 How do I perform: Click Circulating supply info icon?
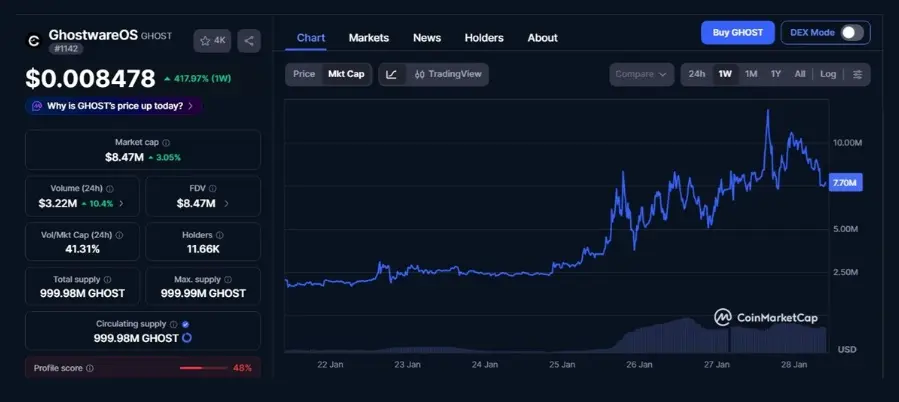(174, 324)
